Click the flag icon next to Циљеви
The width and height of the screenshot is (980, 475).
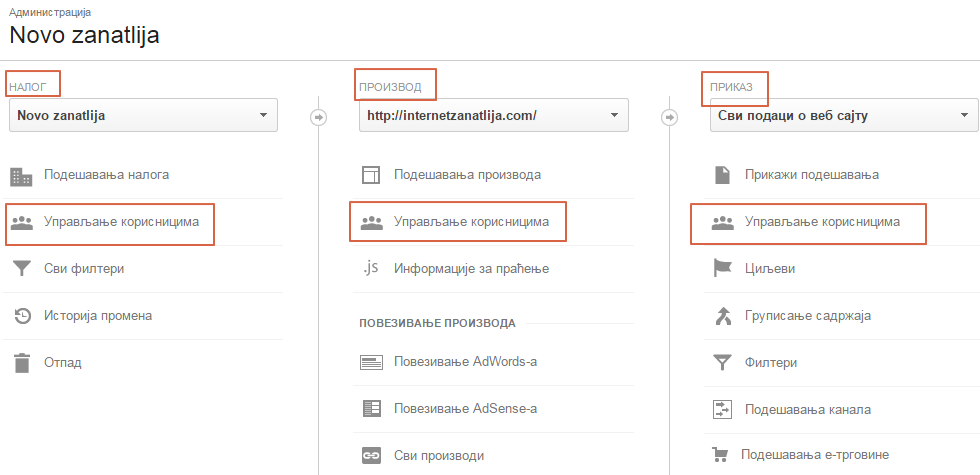pyautogui.click(x=722, y=269)
